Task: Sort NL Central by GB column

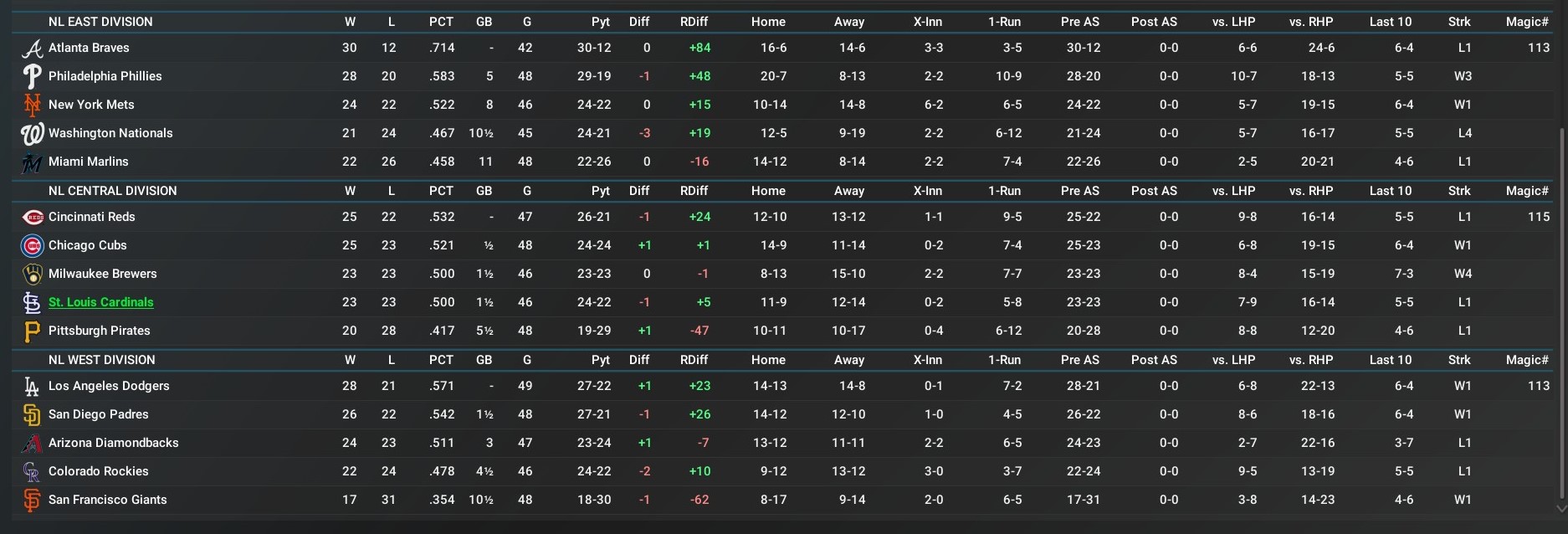Action: (484, 191)
